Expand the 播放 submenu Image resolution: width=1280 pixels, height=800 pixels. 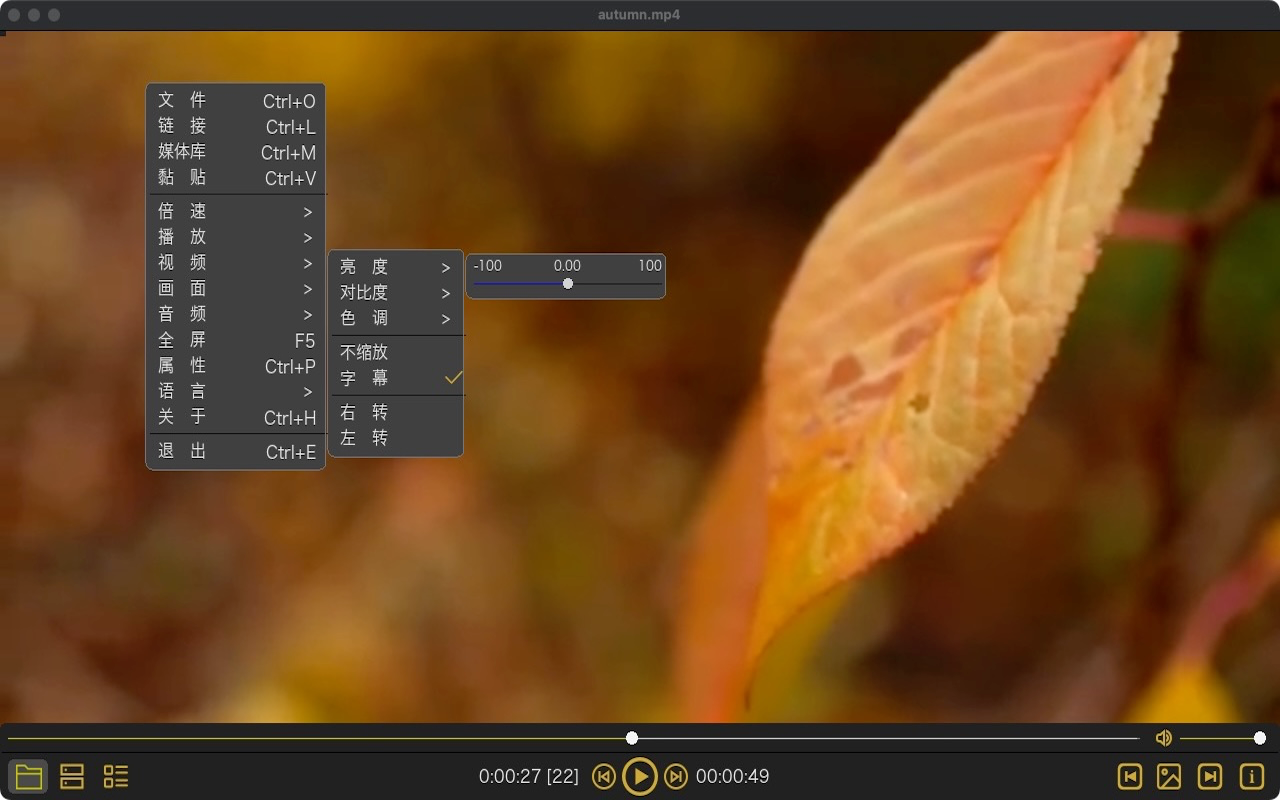236,237
